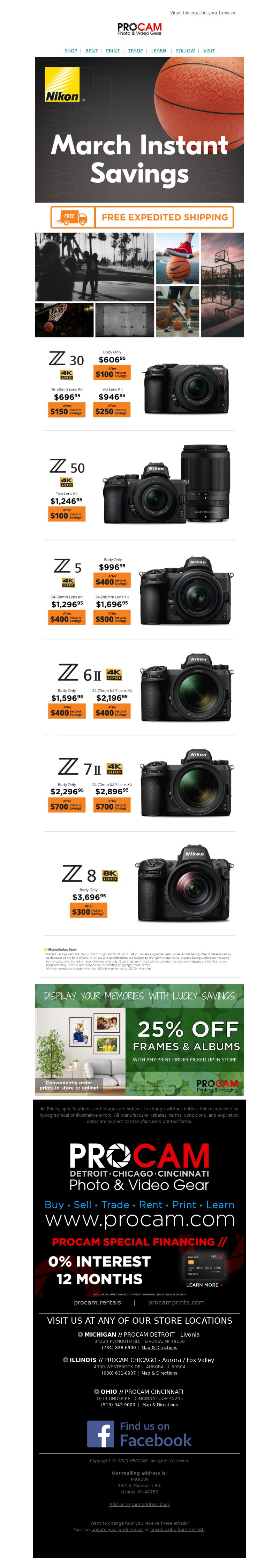Open the SHOP menu link
279x1568 pixels.
point(71,51)
